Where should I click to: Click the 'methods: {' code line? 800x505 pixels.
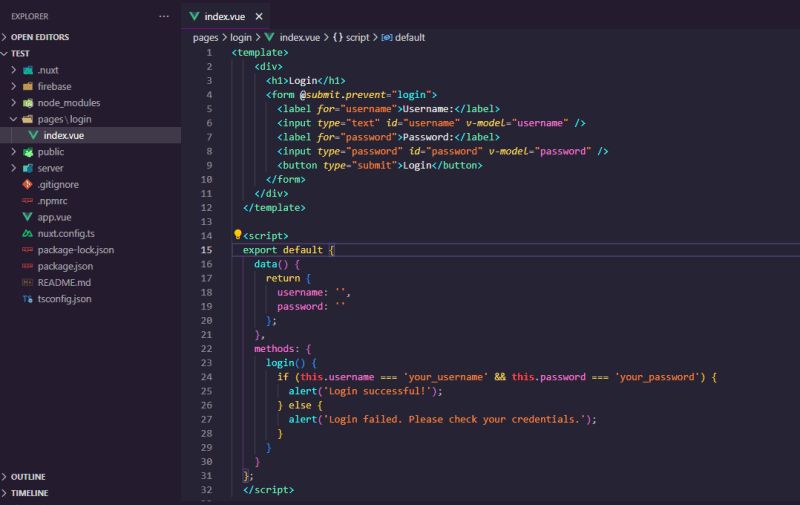(283, 348)
